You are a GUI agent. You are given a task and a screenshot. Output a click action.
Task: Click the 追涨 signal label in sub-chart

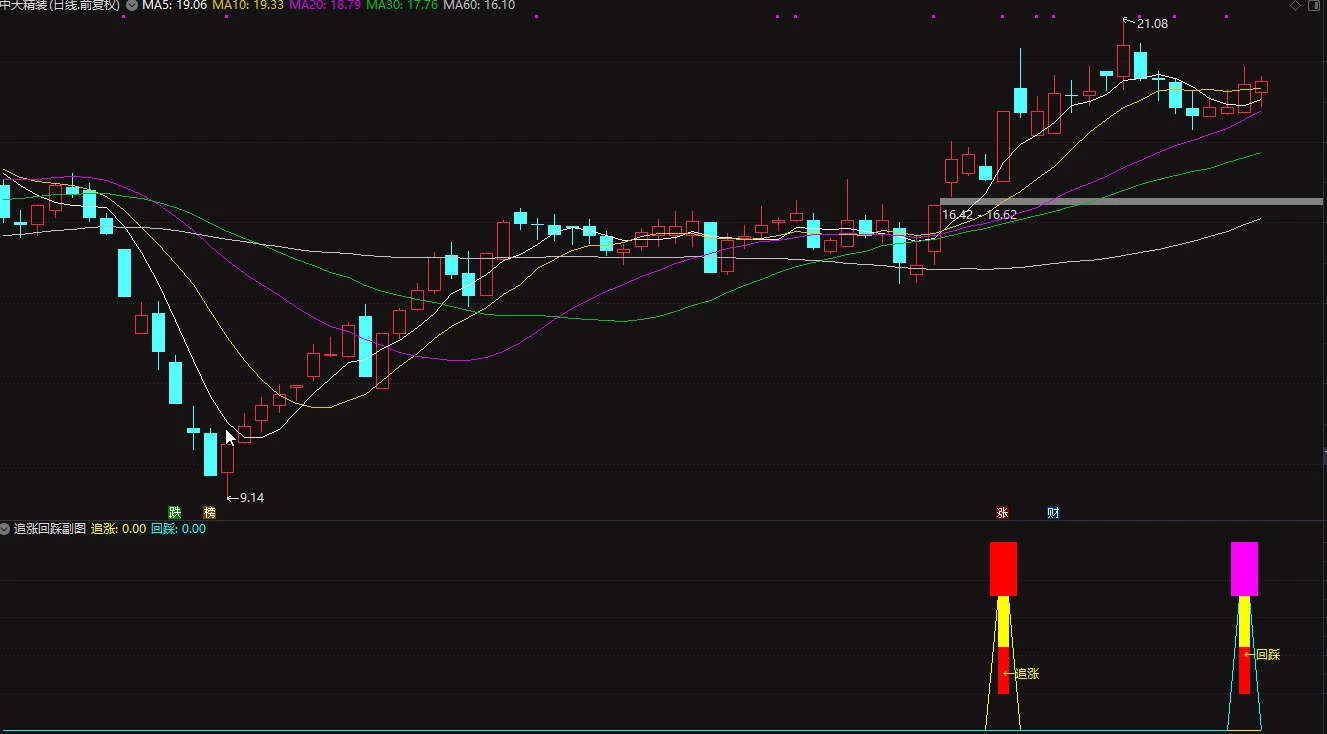click(x=1027, y=674)
